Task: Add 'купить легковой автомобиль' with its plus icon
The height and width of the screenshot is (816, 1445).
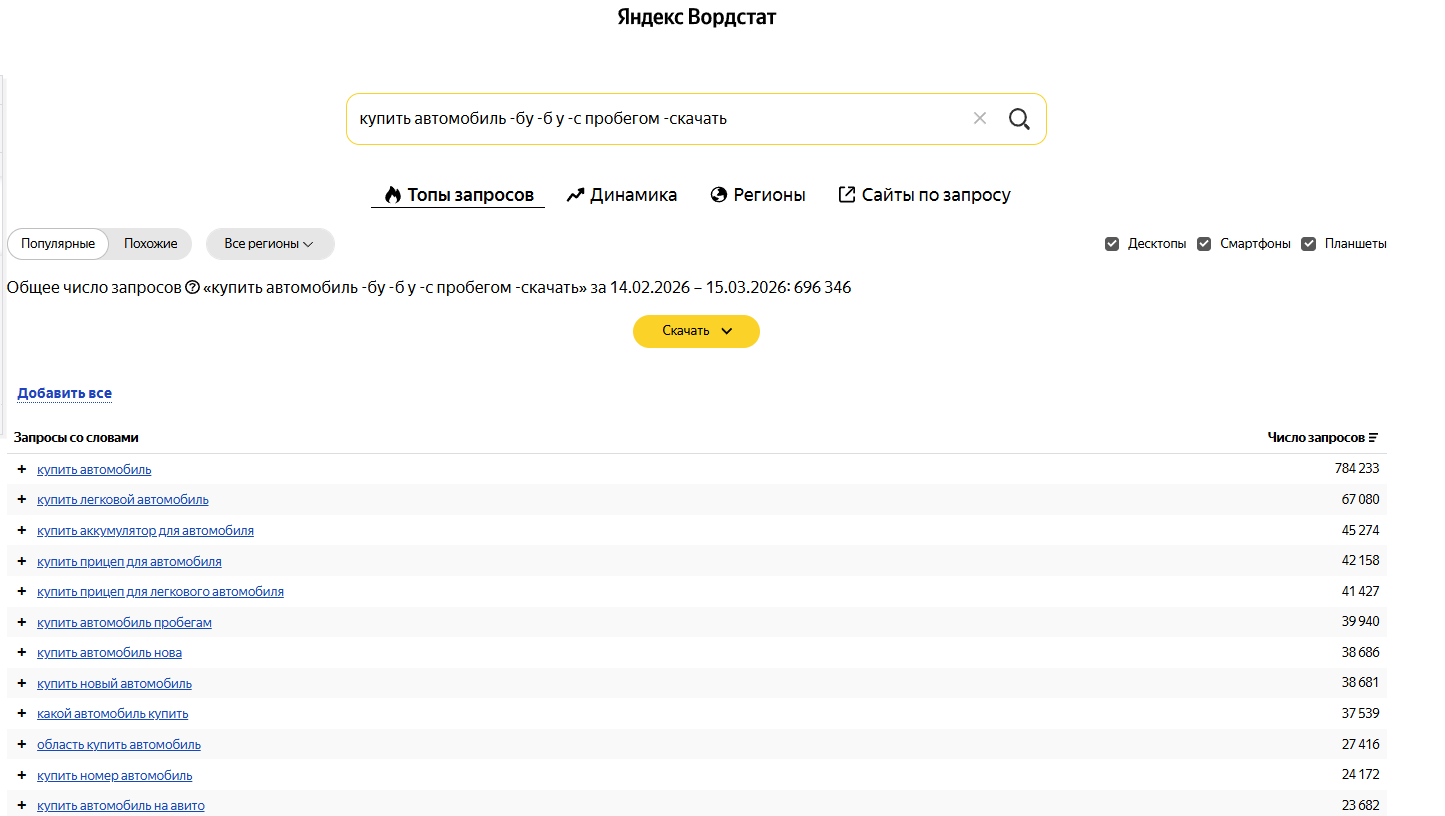Action: click(x=22, y=499)
